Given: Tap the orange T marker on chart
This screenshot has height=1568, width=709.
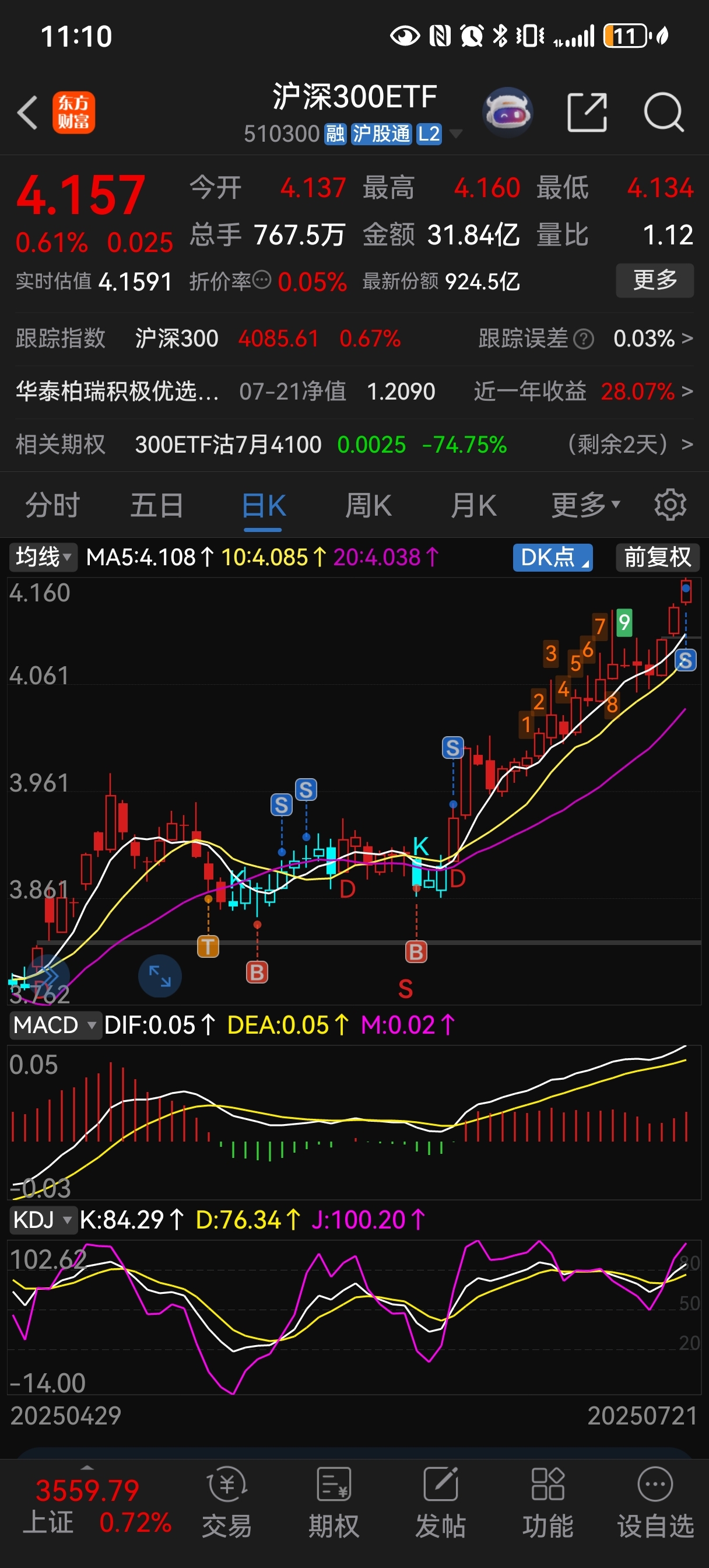Looking at the screenshot, I should pos(208,947).
